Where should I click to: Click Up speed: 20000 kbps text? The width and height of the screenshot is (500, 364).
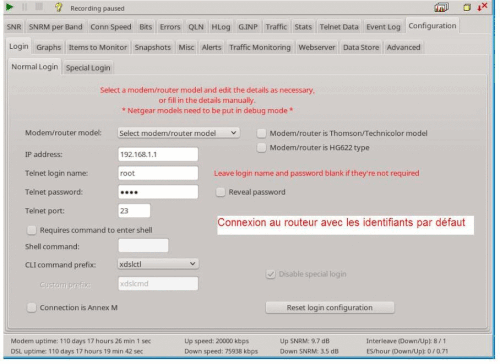[217, 341]
